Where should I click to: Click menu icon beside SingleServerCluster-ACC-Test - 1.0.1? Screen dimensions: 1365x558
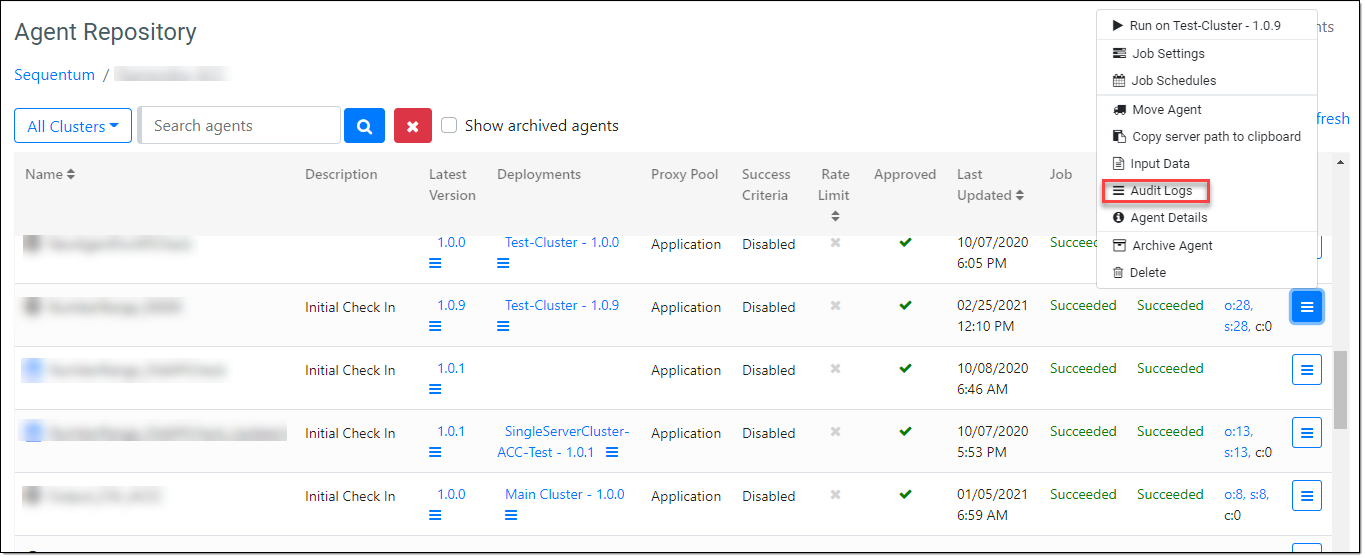(612, 452)
